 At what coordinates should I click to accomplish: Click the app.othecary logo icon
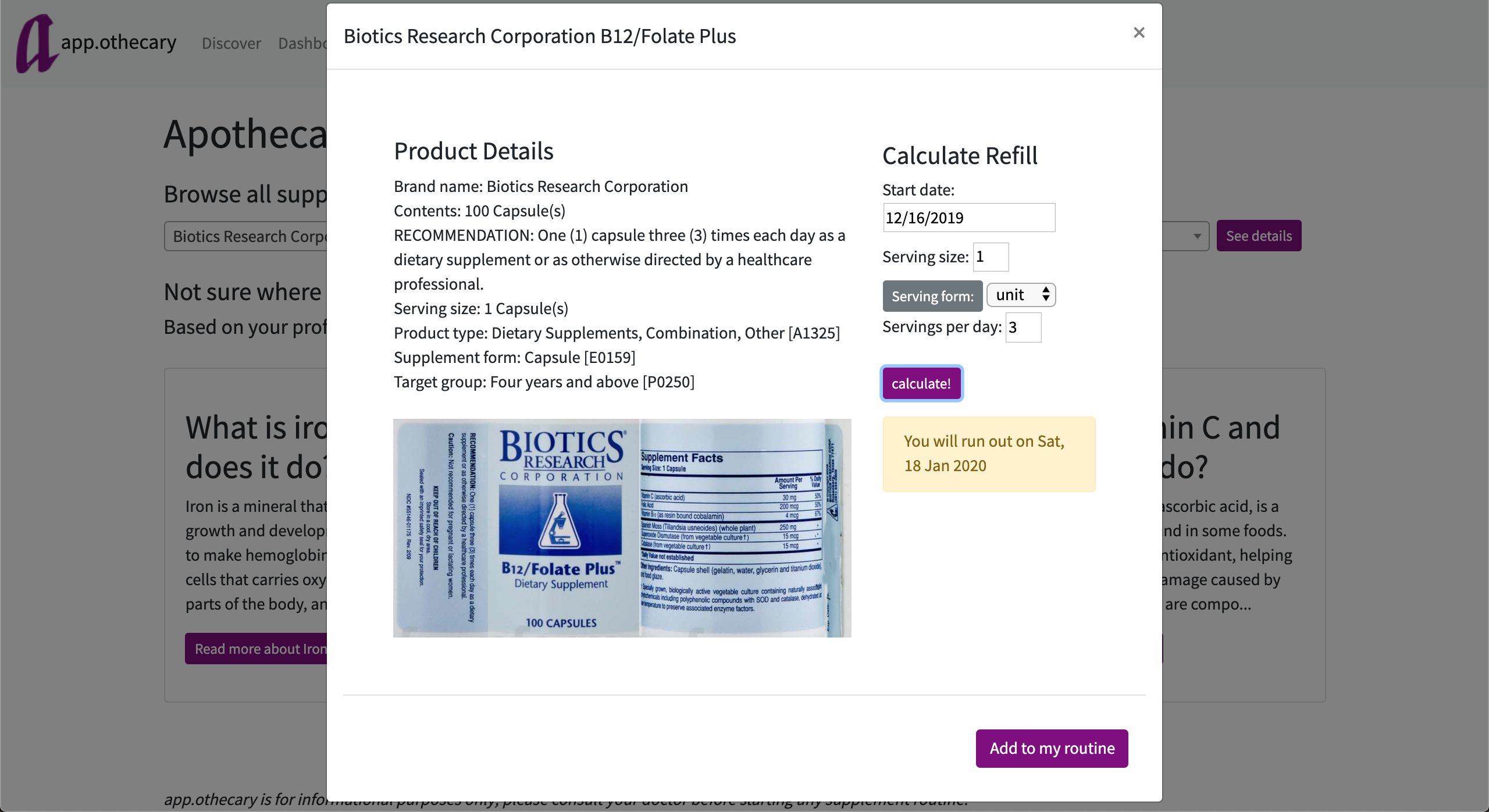(37, 44)
